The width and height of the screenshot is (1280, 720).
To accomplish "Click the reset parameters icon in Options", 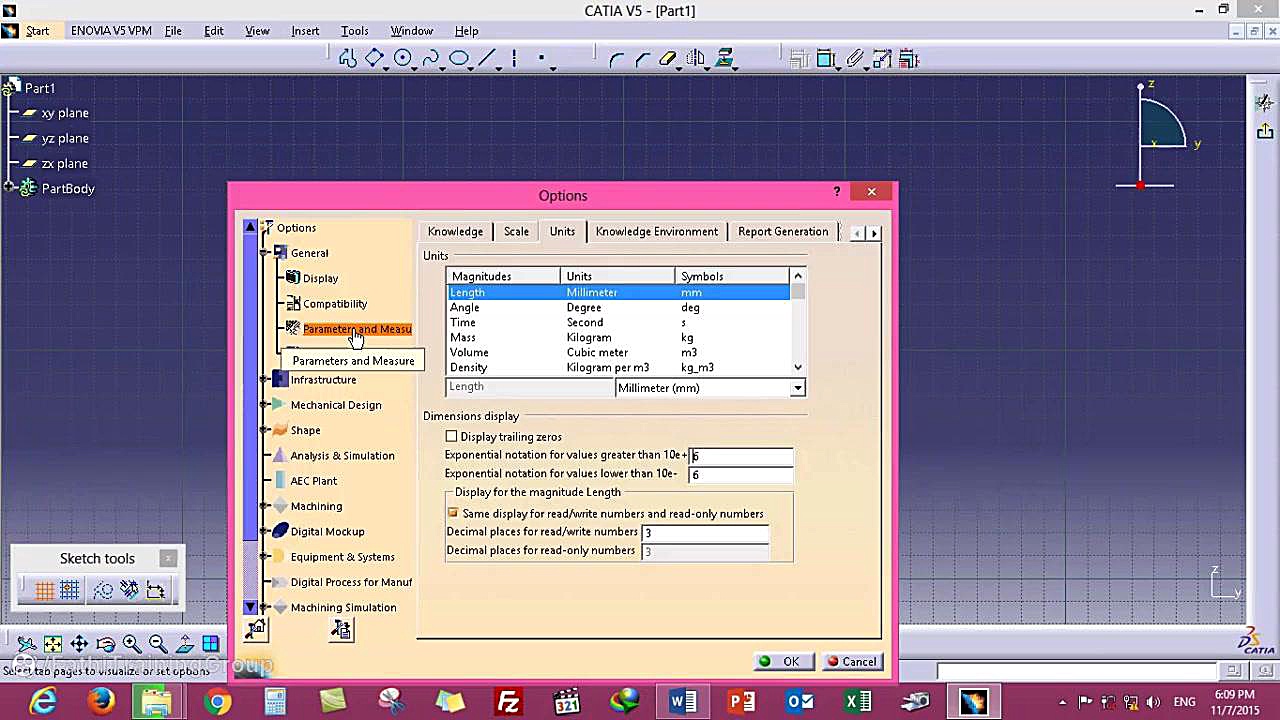I will pos(256,629).
